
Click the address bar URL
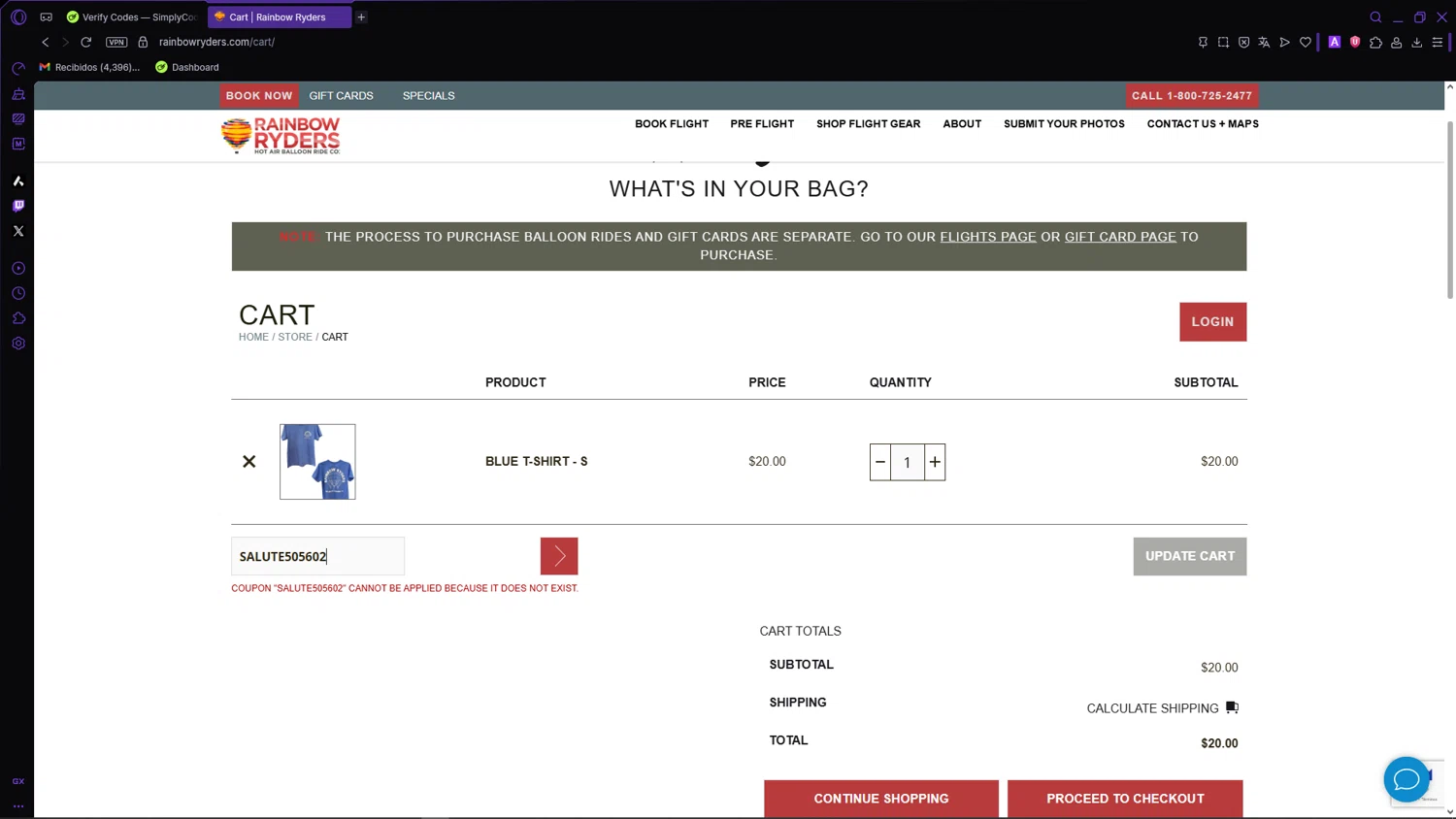[x=216, y=43]
